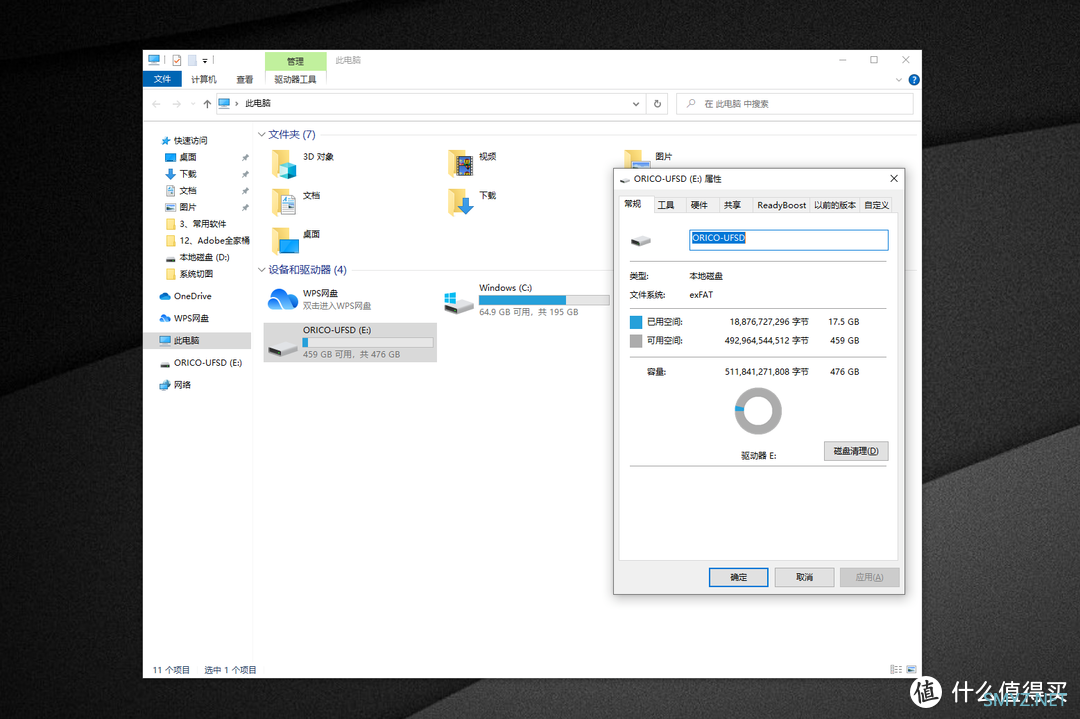
Task: Switch to the 自定义 tab
Action: pyautogui.click(x=876, y=205)
